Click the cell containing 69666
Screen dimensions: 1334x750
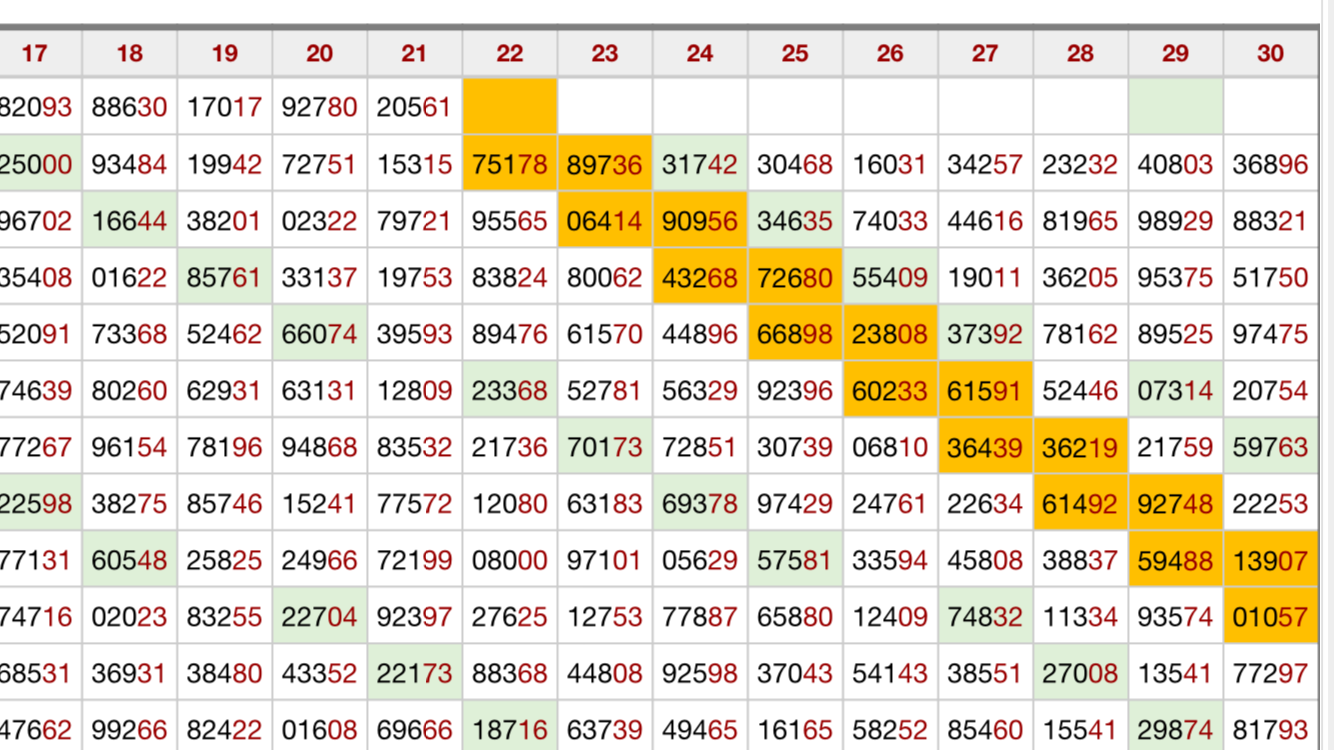point(415,729)
